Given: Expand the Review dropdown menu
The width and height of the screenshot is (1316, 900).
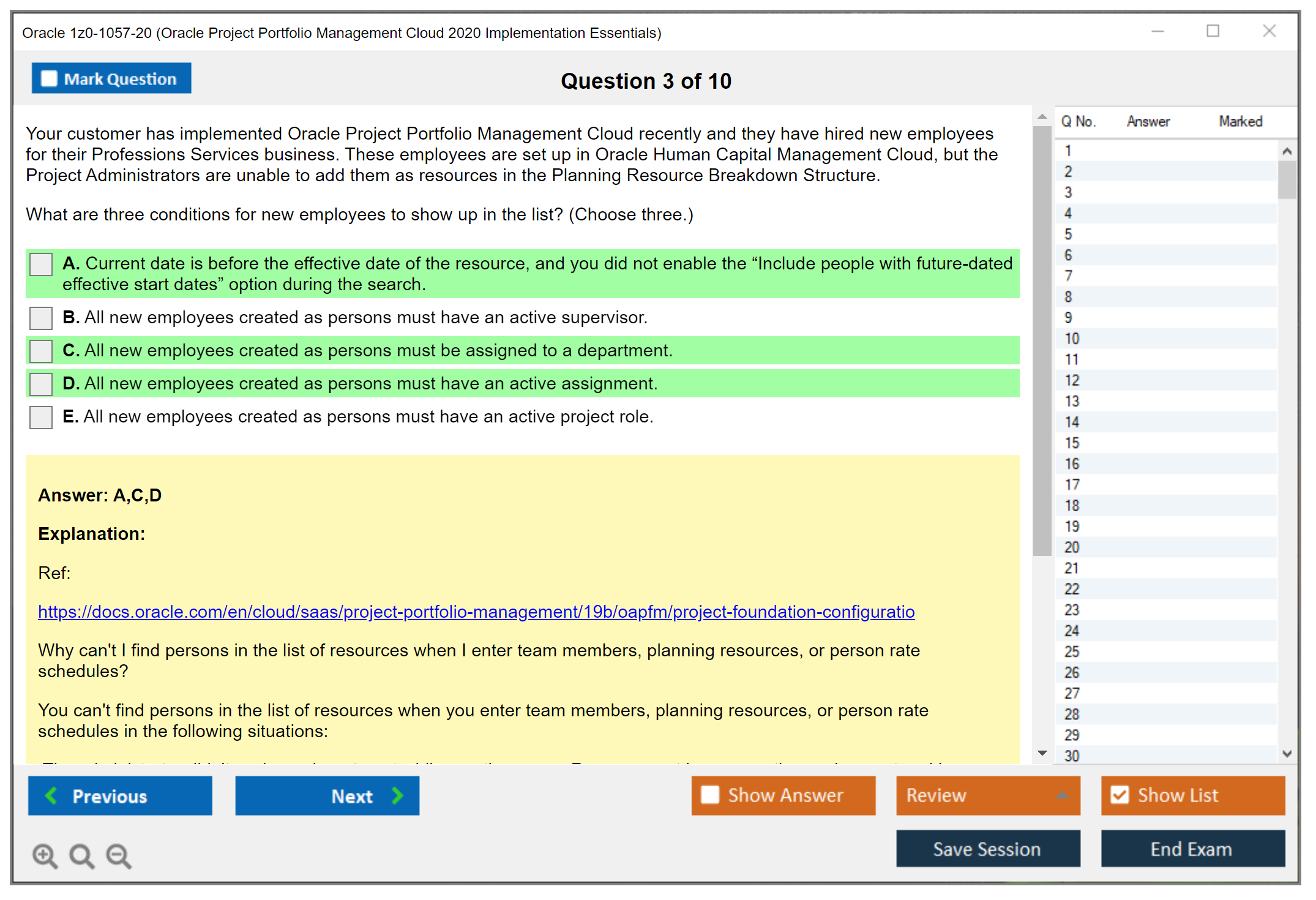Looking at the screenshot, I should [1062, 795].
